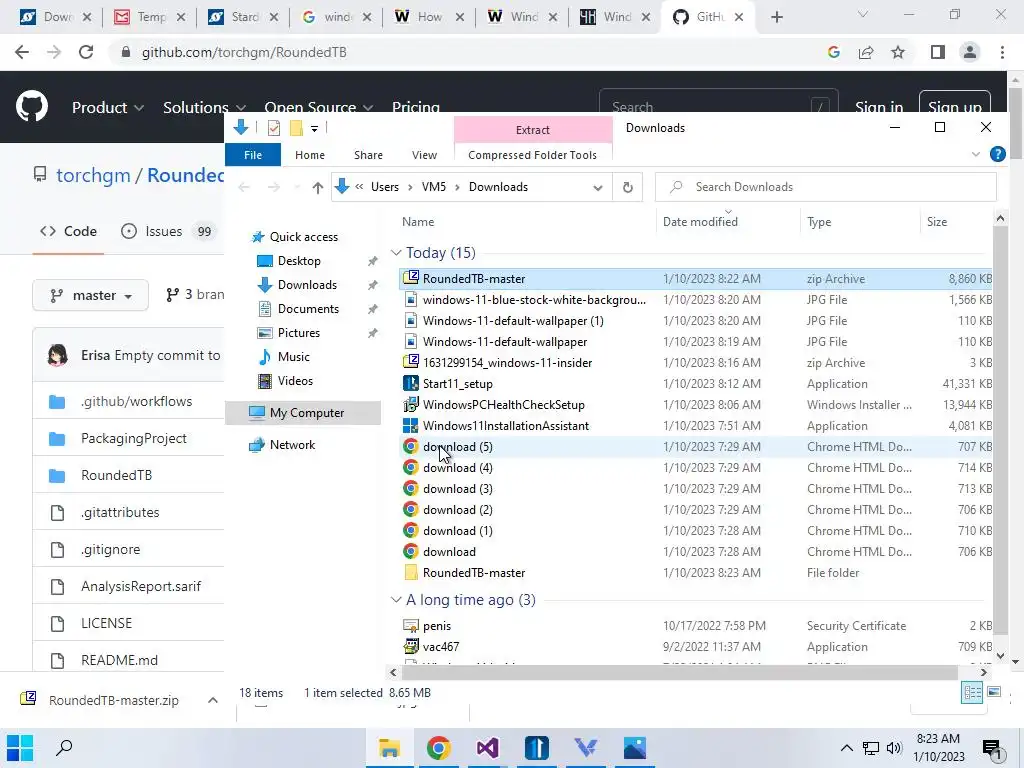The image size is (1024, 768).
Task: Open new Chrome tab plus button
Action: (776, 18)
